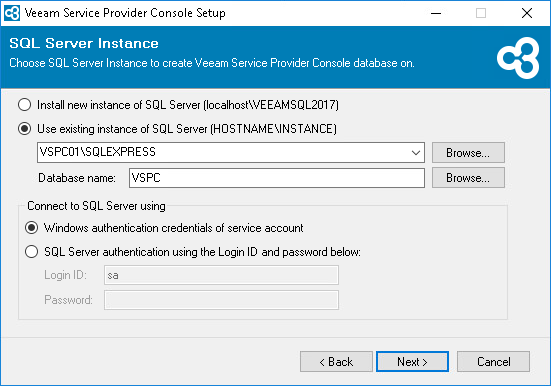Click the Password field
Viewport: 551px width, 386px height.
(221, 300)
